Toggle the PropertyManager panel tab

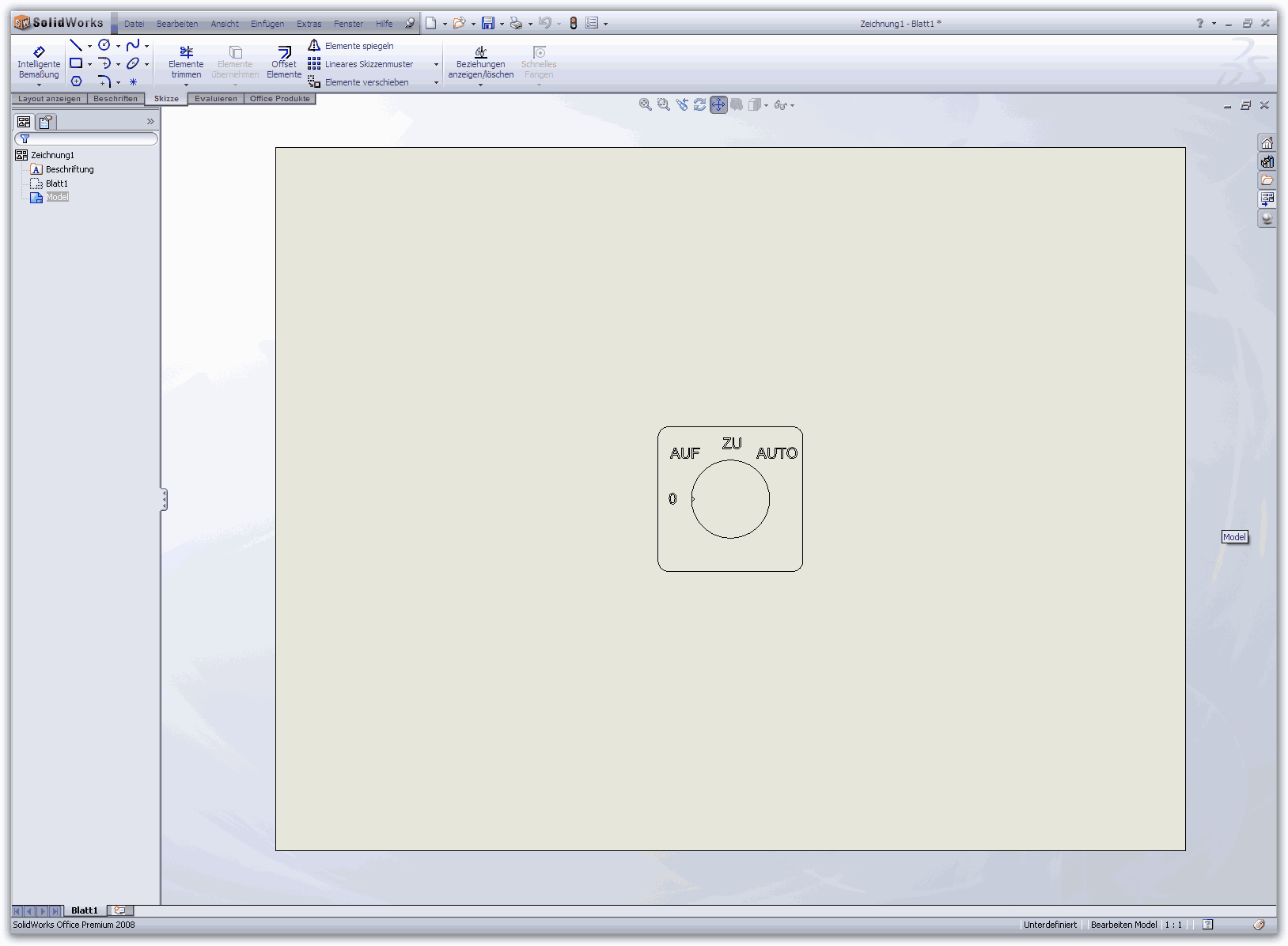tap(46, 122)
